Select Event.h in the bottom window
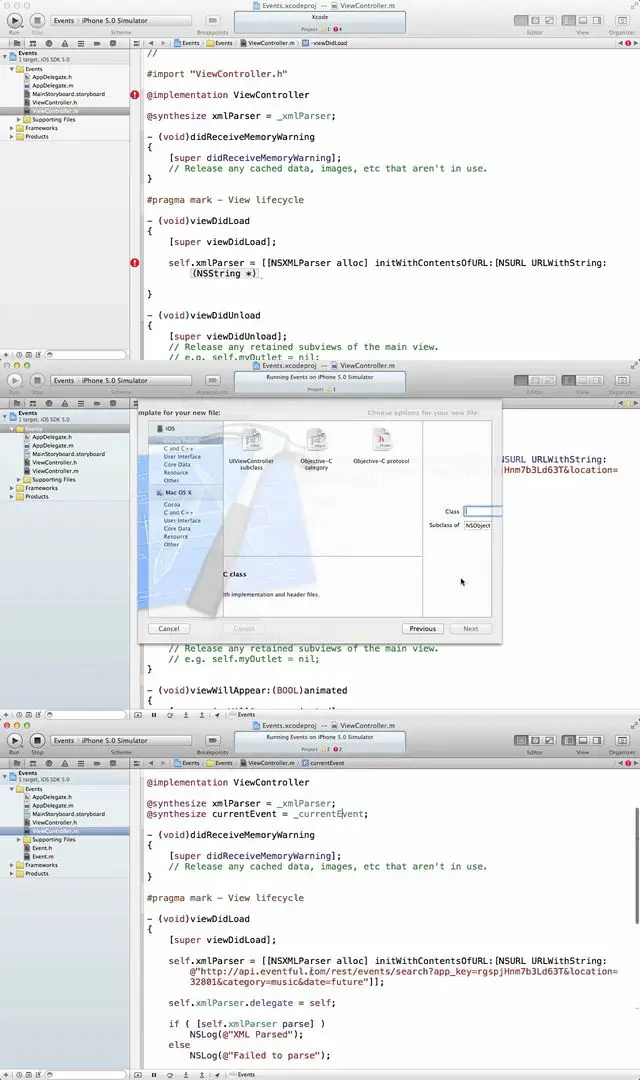 pyautogui.click(x=42, y=848)
